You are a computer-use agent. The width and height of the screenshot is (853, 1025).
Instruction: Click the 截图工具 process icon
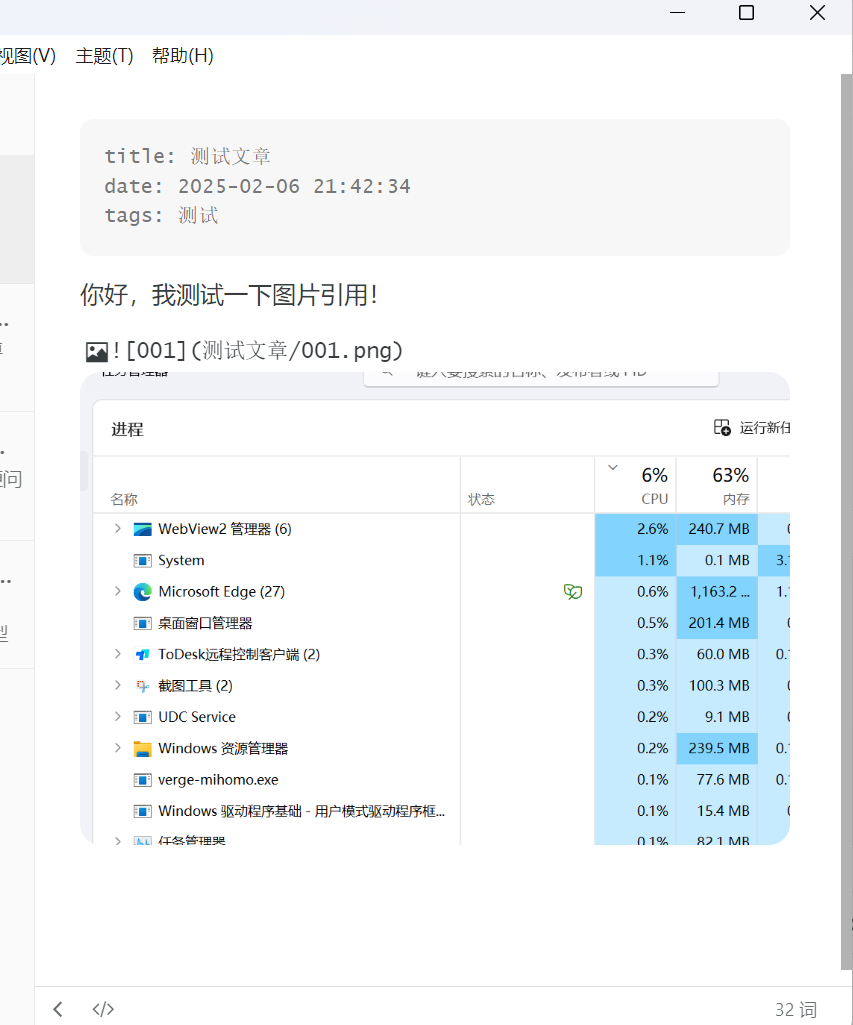point(142,686)
